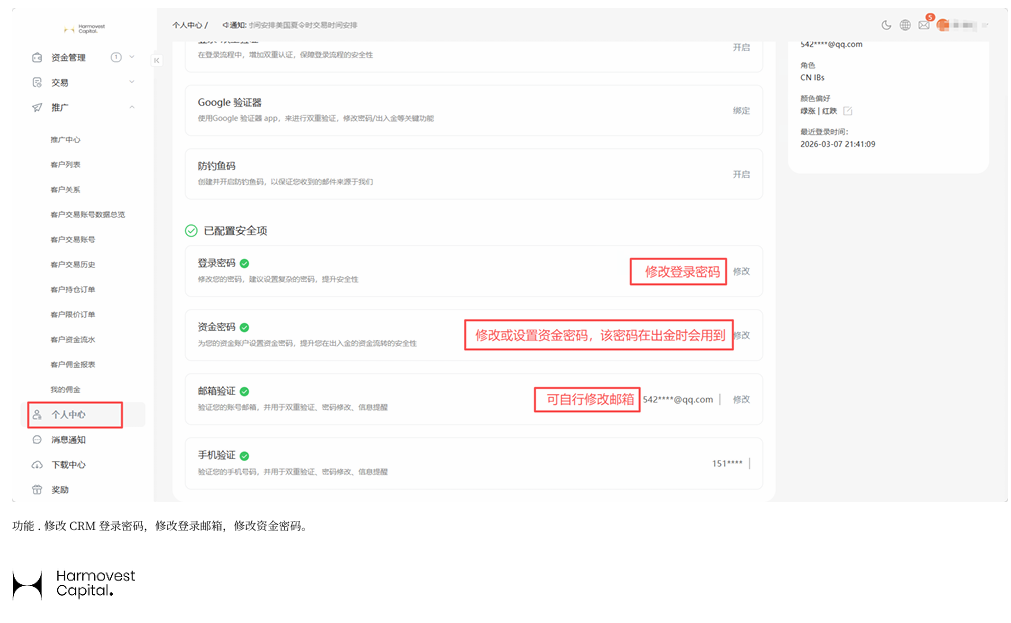
Task: Click masked email 542****@qq.com in 邮箱验证 row
Action: (x=678, y=400)
